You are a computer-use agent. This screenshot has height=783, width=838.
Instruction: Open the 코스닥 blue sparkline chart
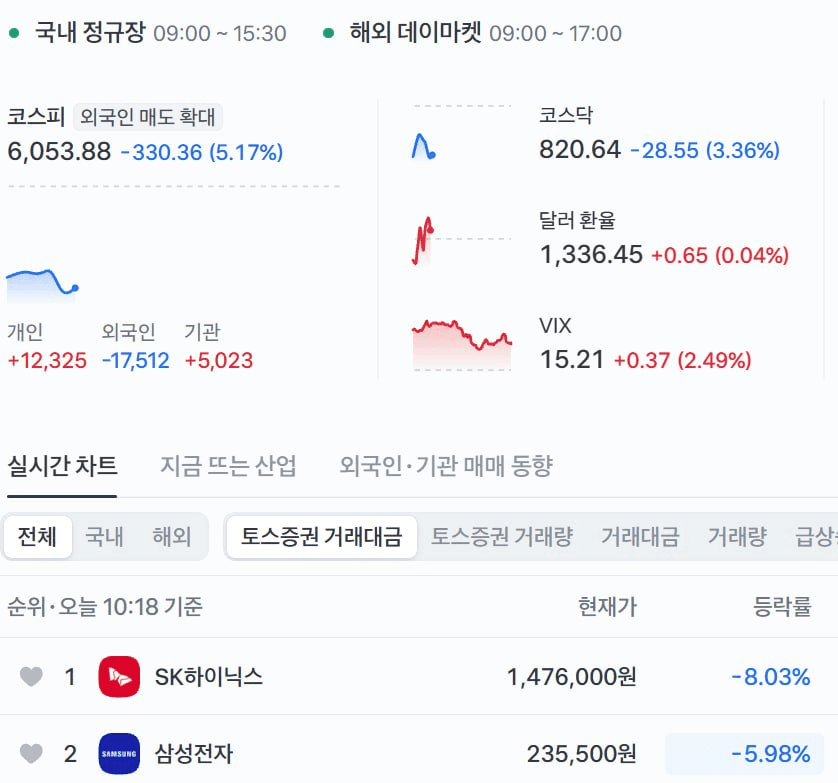tap(424, 146)
